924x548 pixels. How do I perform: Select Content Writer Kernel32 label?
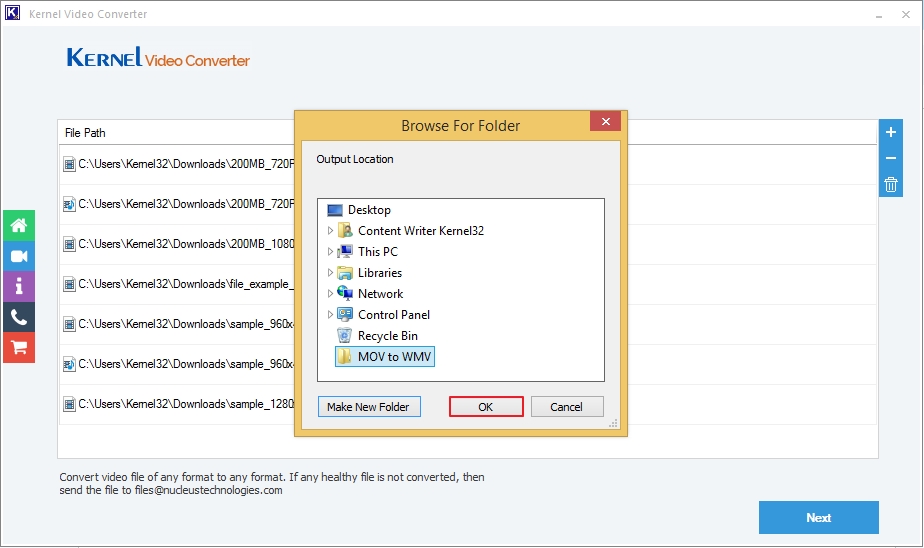[421, 230]
